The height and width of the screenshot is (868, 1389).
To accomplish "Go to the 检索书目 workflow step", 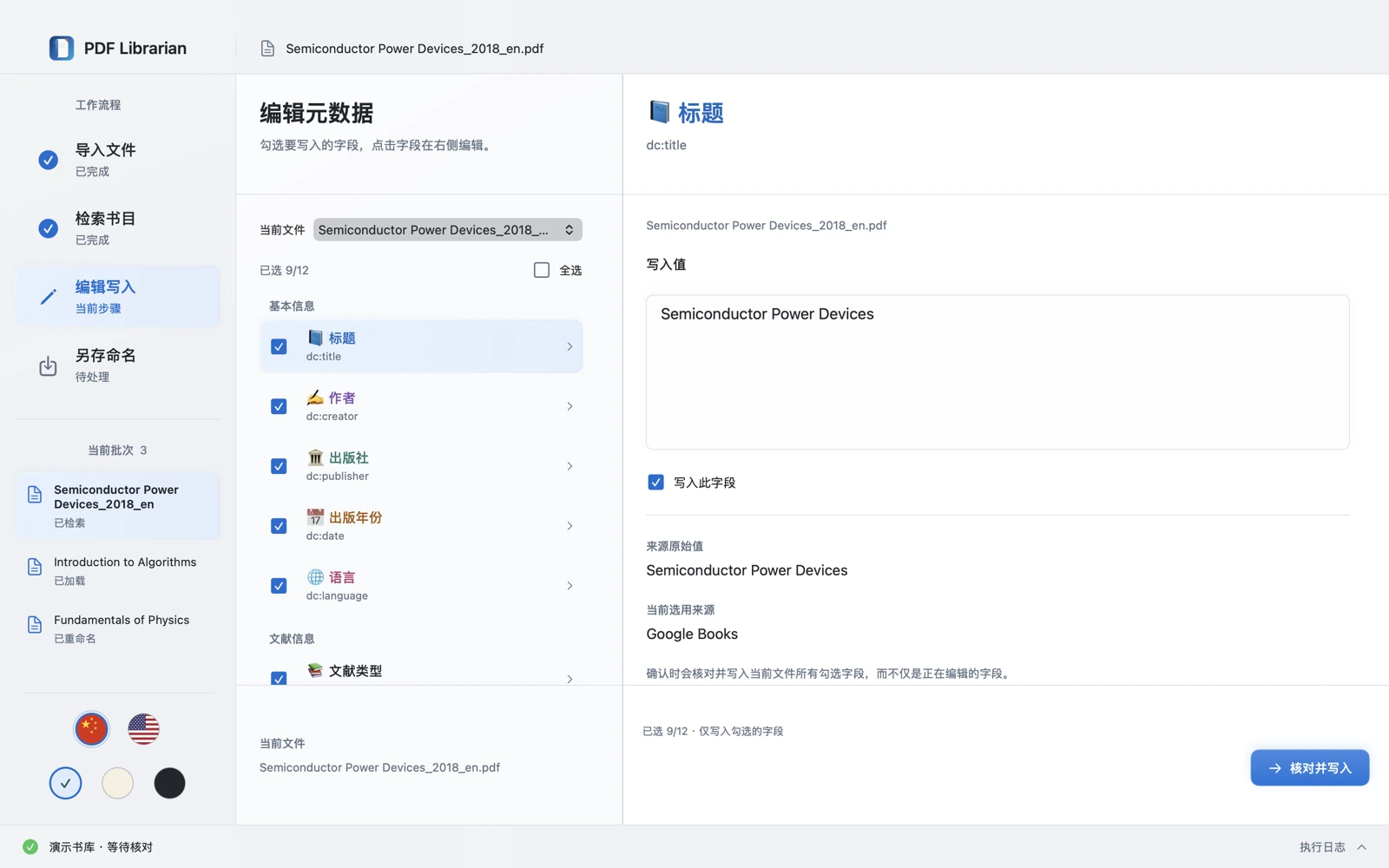I will [x=117, y=228].
